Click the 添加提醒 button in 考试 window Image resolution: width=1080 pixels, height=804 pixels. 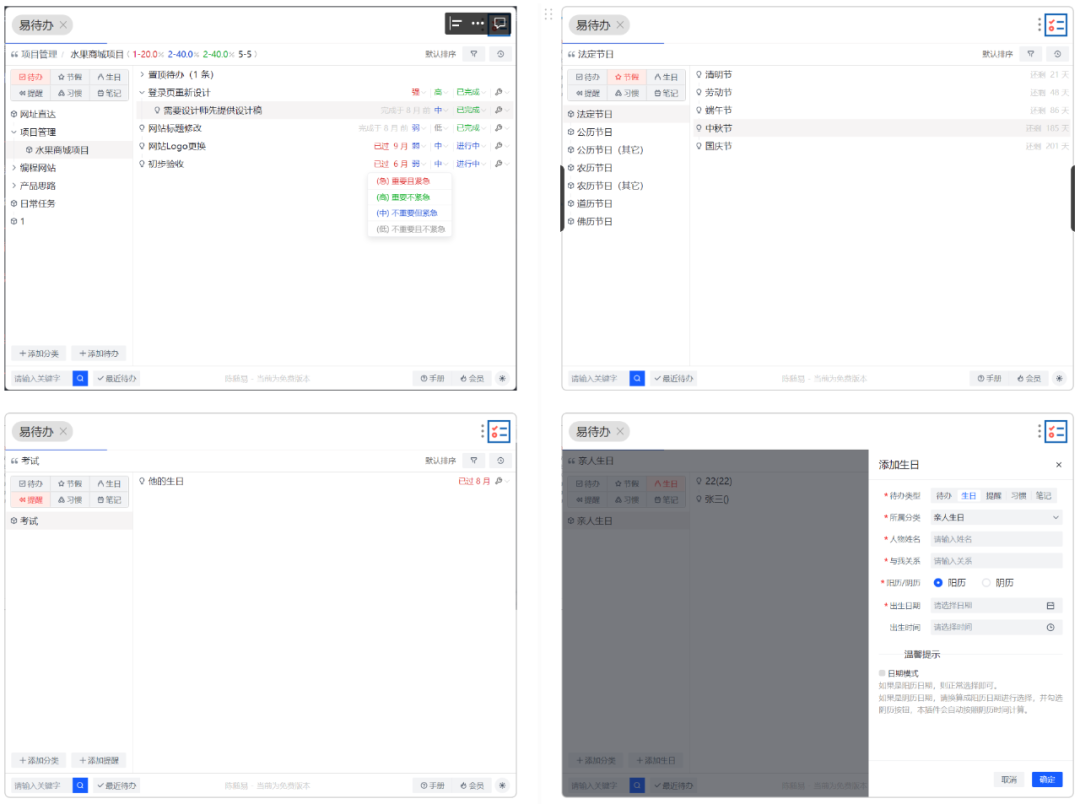pos(98,760)
